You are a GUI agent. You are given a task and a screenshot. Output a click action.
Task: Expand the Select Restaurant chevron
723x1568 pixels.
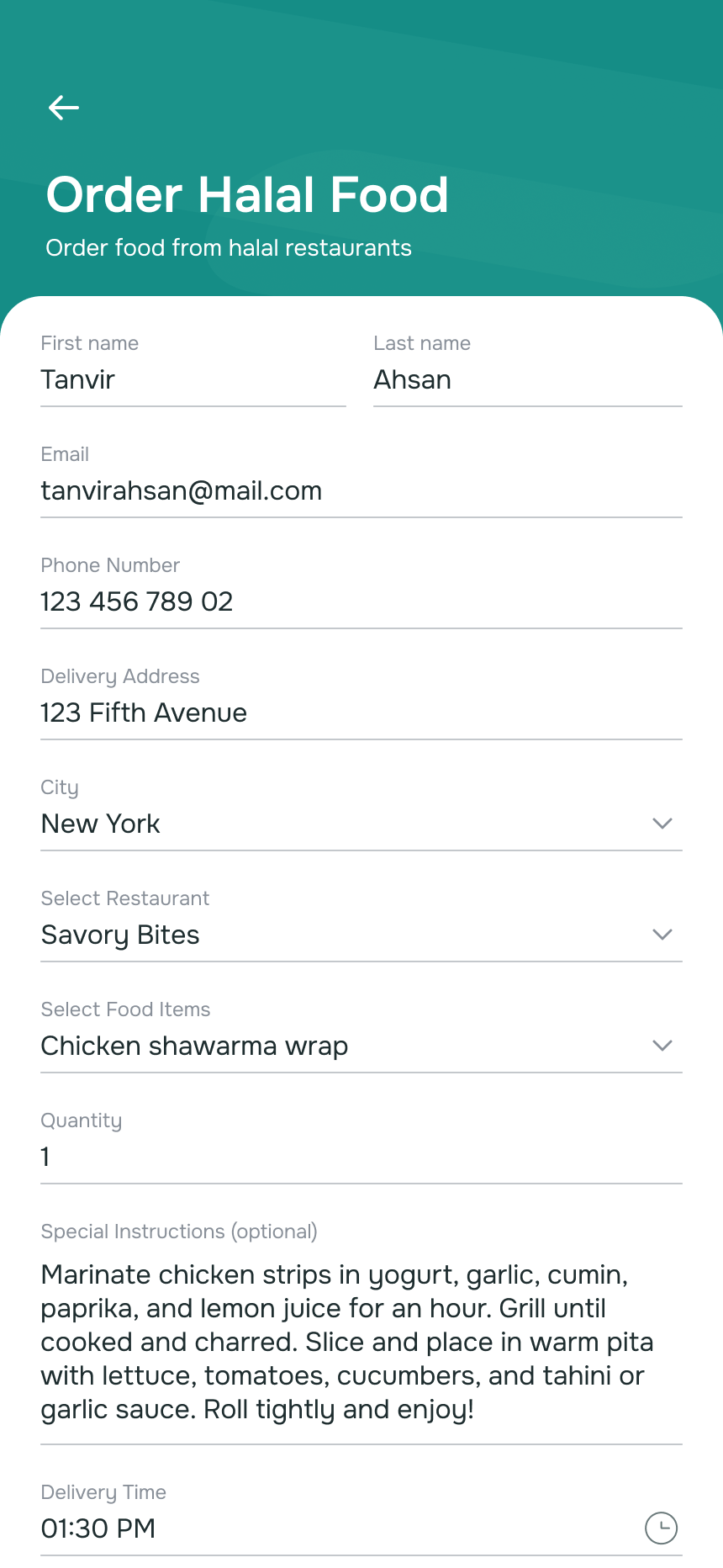pyautogui.click(x=662, y=935)
